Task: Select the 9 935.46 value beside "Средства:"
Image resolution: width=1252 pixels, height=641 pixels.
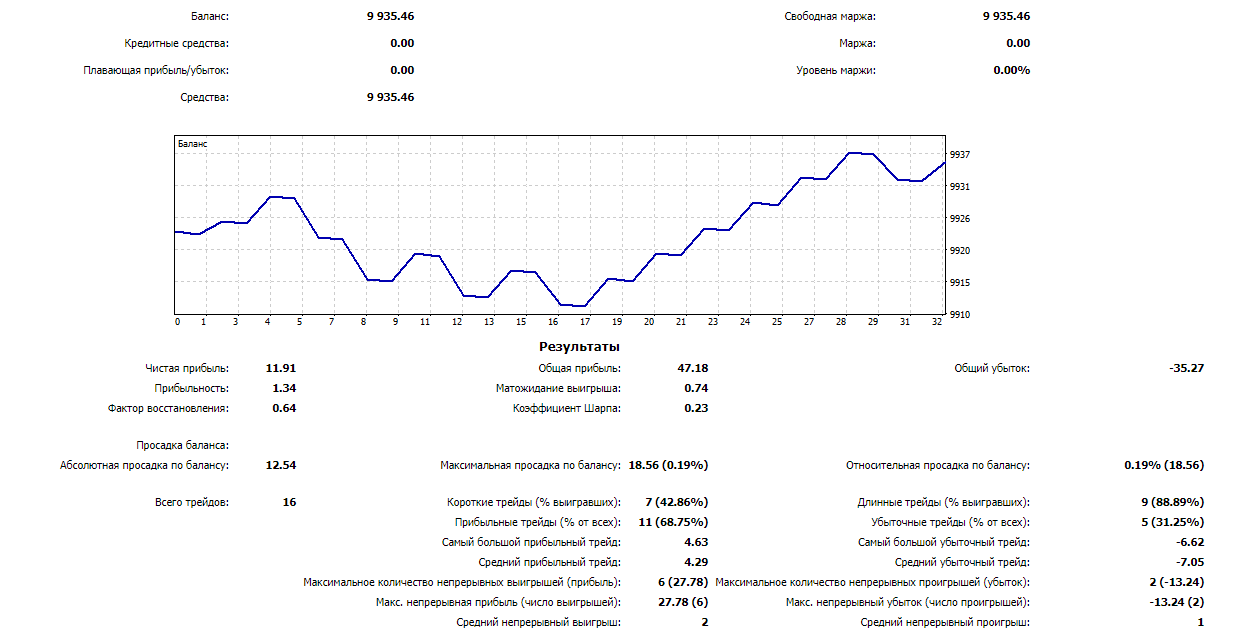Action: coord(391,97)
